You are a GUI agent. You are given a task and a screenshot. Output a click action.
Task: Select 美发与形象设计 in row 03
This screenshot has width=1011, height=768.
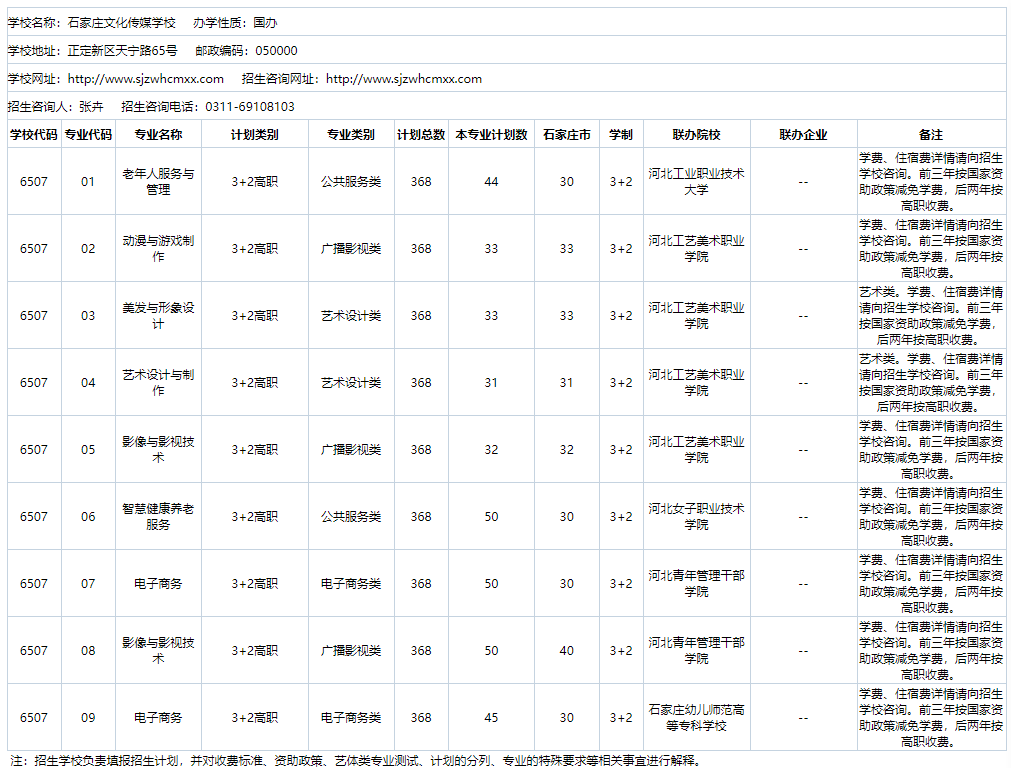(x=158, y=315)
